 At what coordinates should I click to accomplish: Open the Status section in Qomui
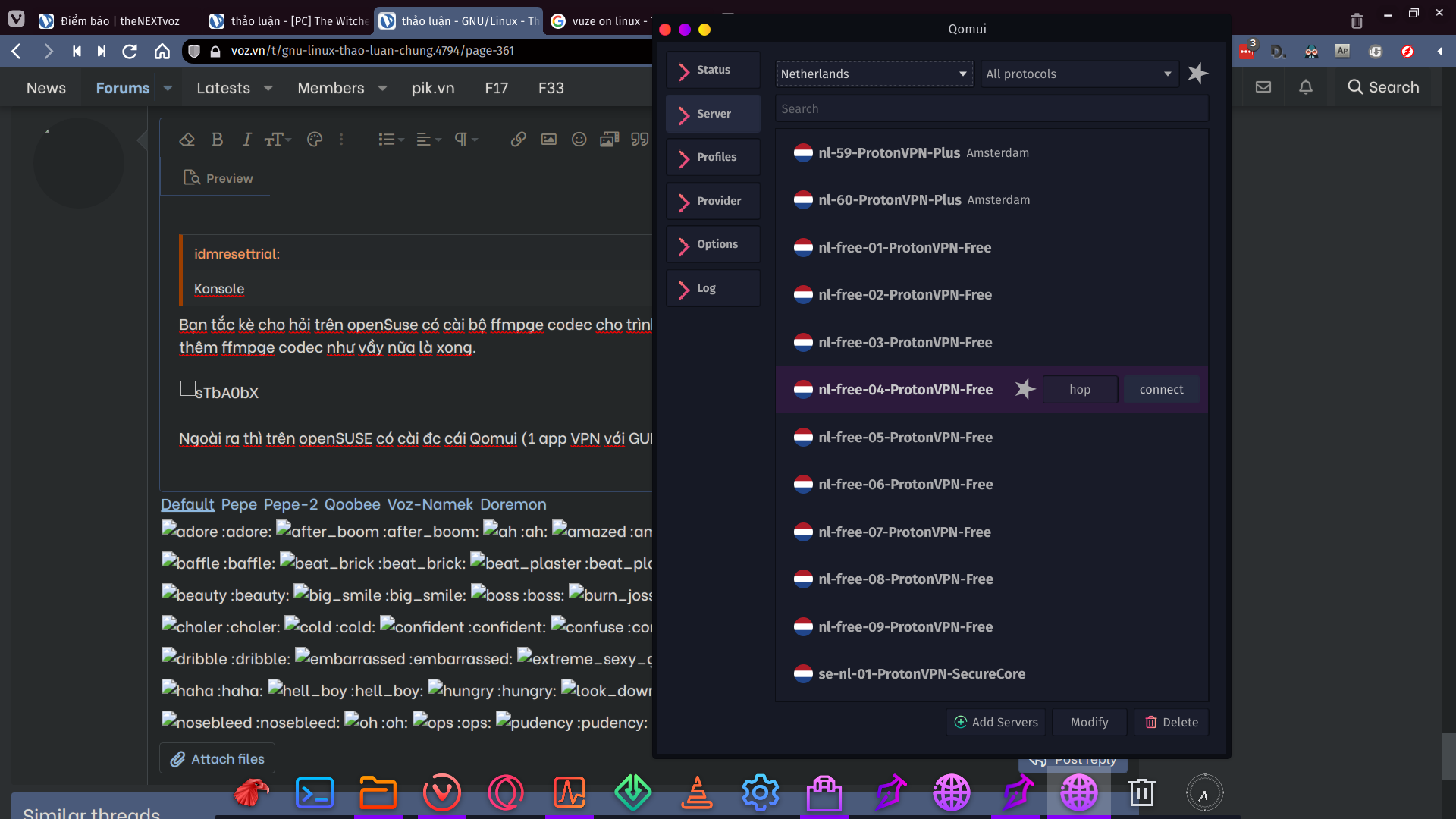pos(713,70)
